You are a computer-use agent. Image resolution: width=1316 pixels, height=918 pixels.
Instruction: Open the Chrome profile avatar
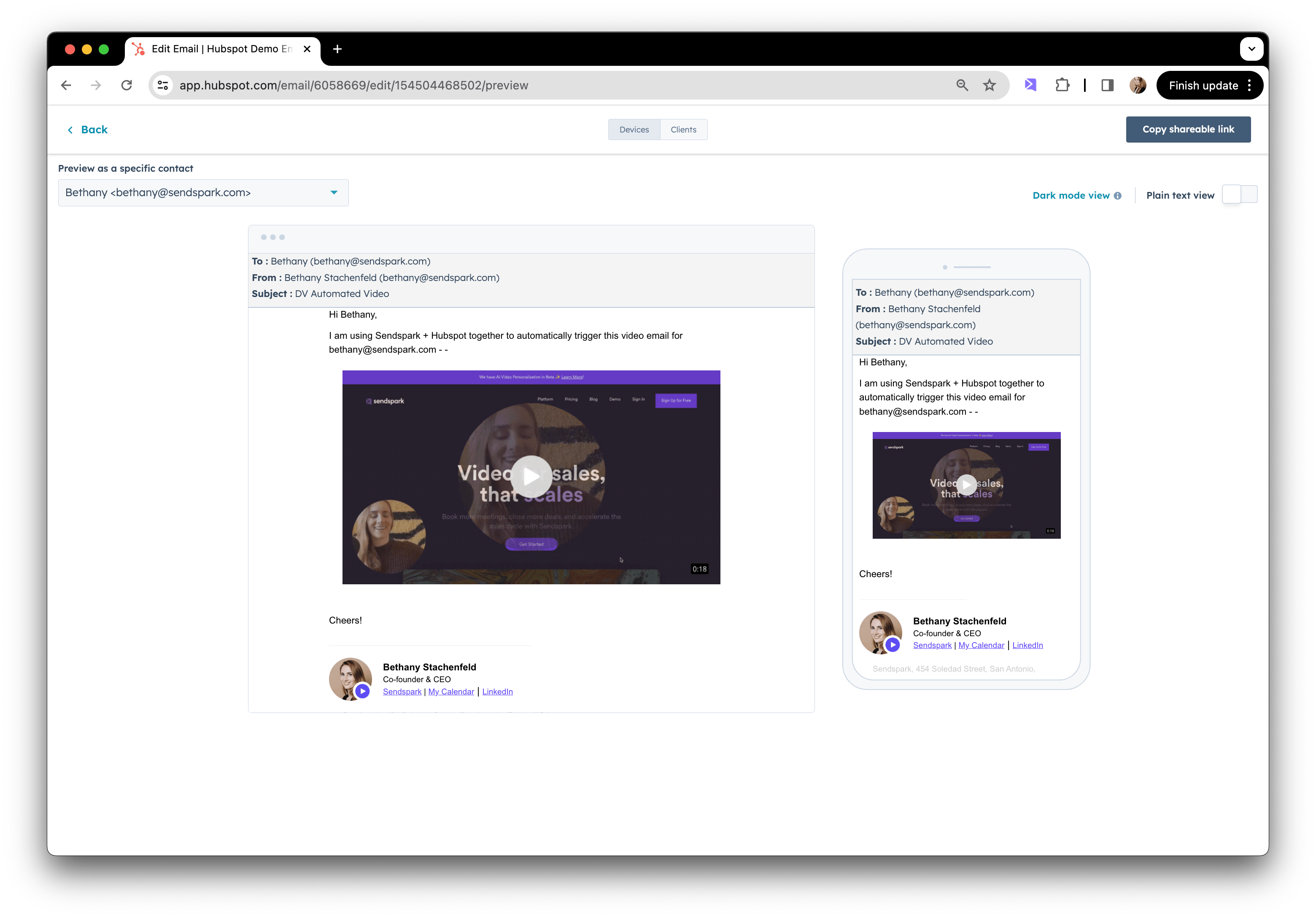point(1137,86)
